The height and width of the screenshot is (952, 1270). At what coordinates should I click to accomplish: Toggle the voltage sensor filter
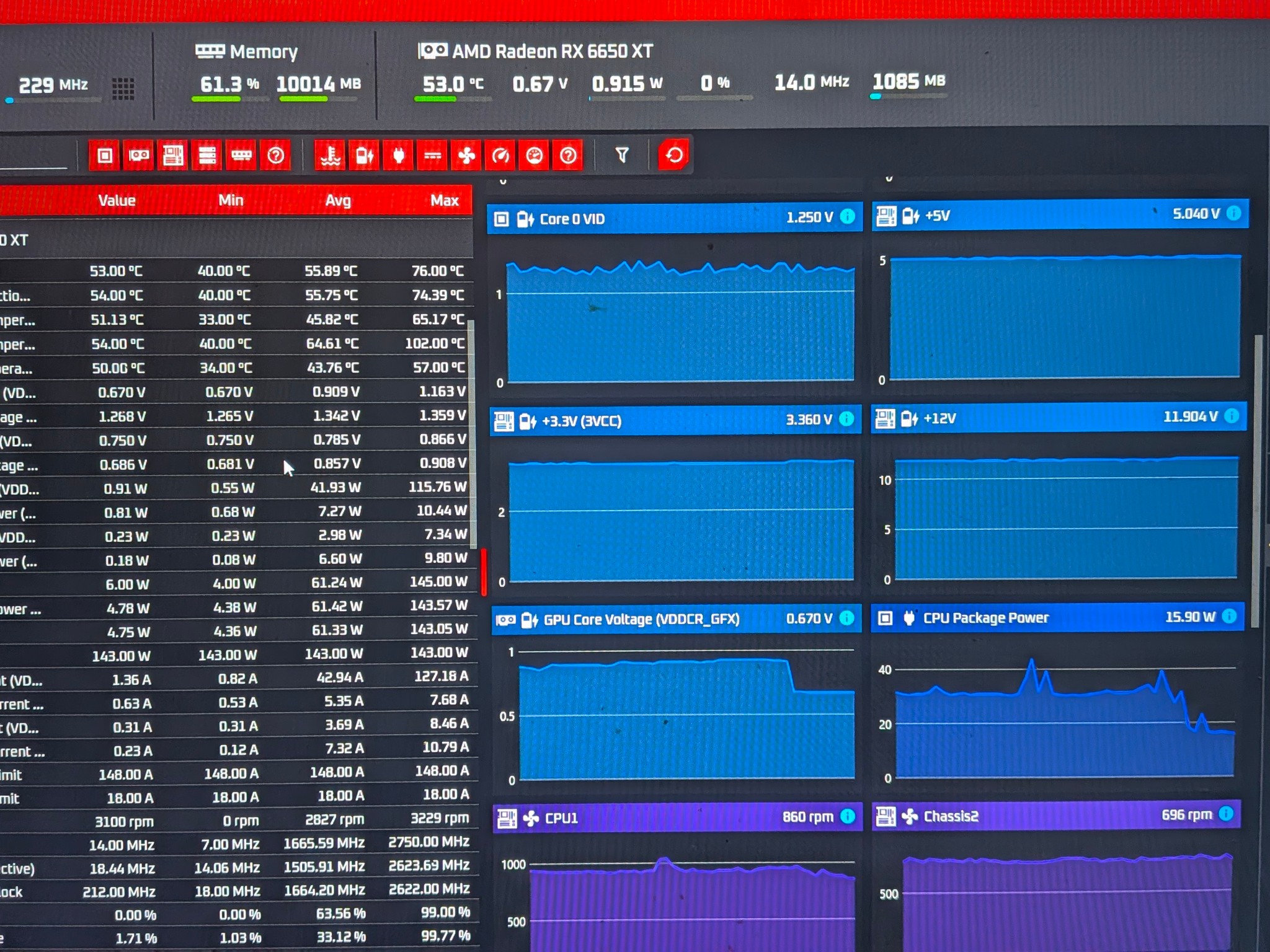click(364, 155)
